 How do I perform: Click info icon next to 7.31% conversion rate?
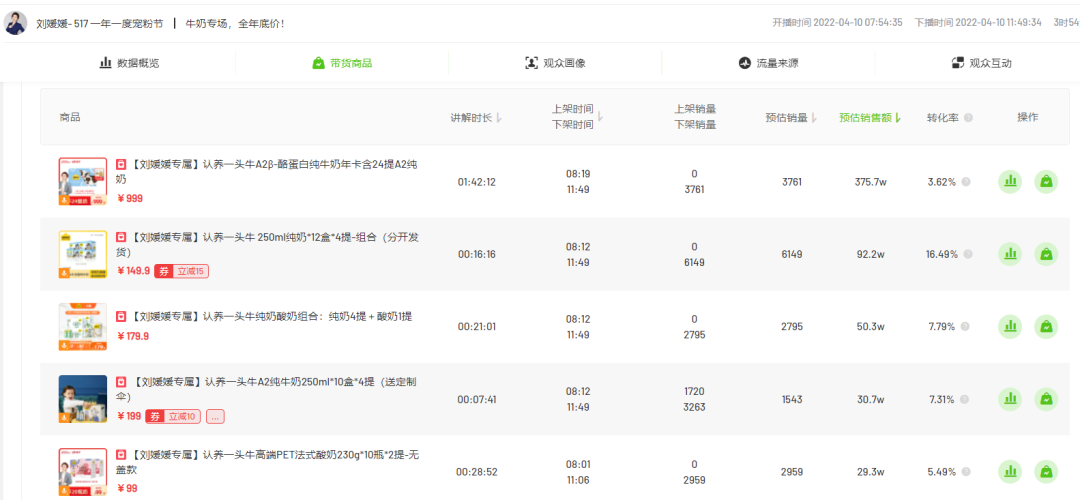coord(966,399)
